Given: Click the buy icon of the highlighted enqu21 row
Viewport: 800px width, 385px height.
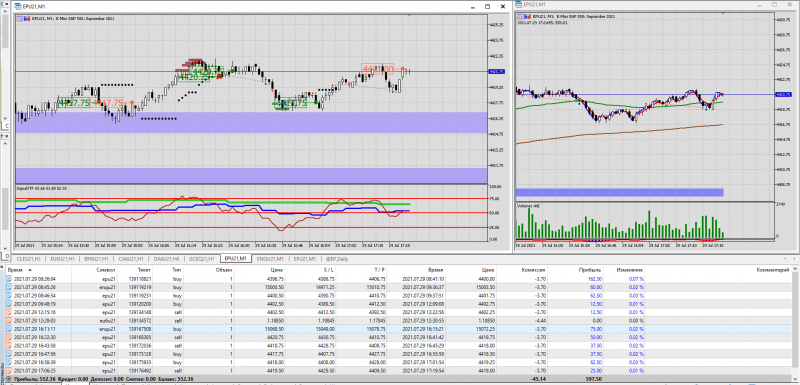Looking at the screenshot, I should (x=10, y=329).
